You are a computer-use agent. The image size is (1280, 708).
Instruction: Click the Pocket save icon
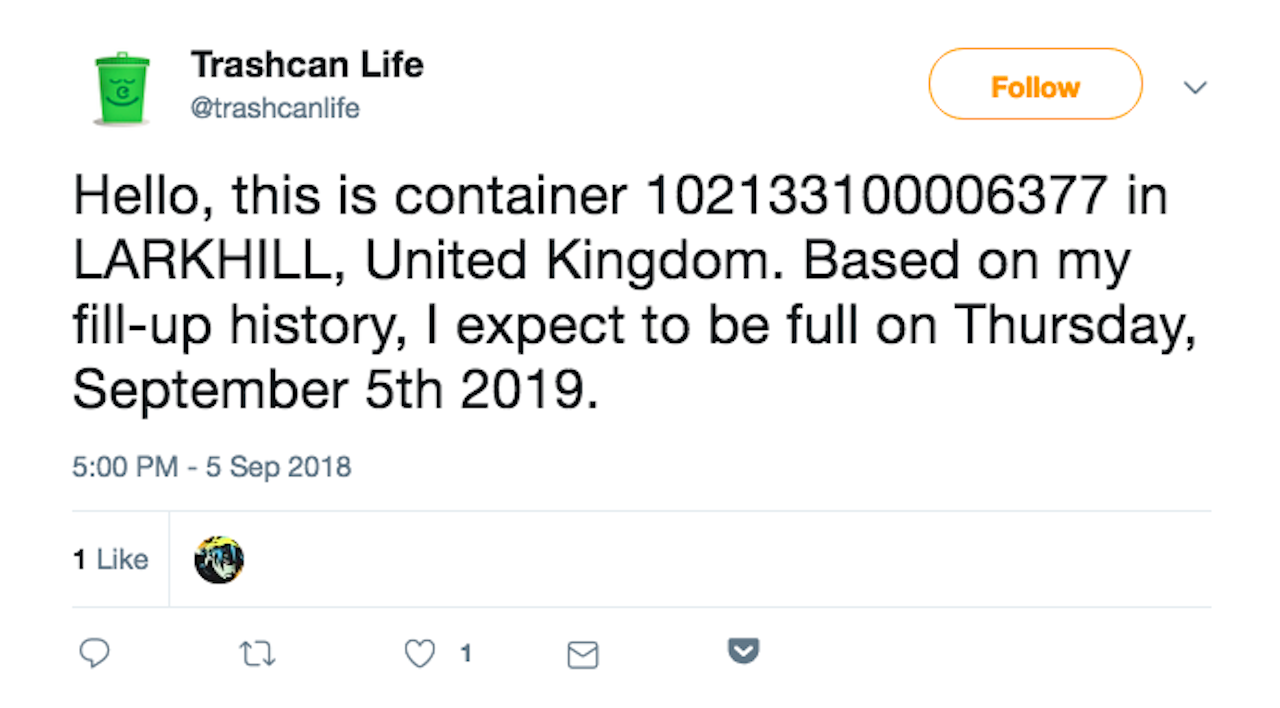coord(743,651)
